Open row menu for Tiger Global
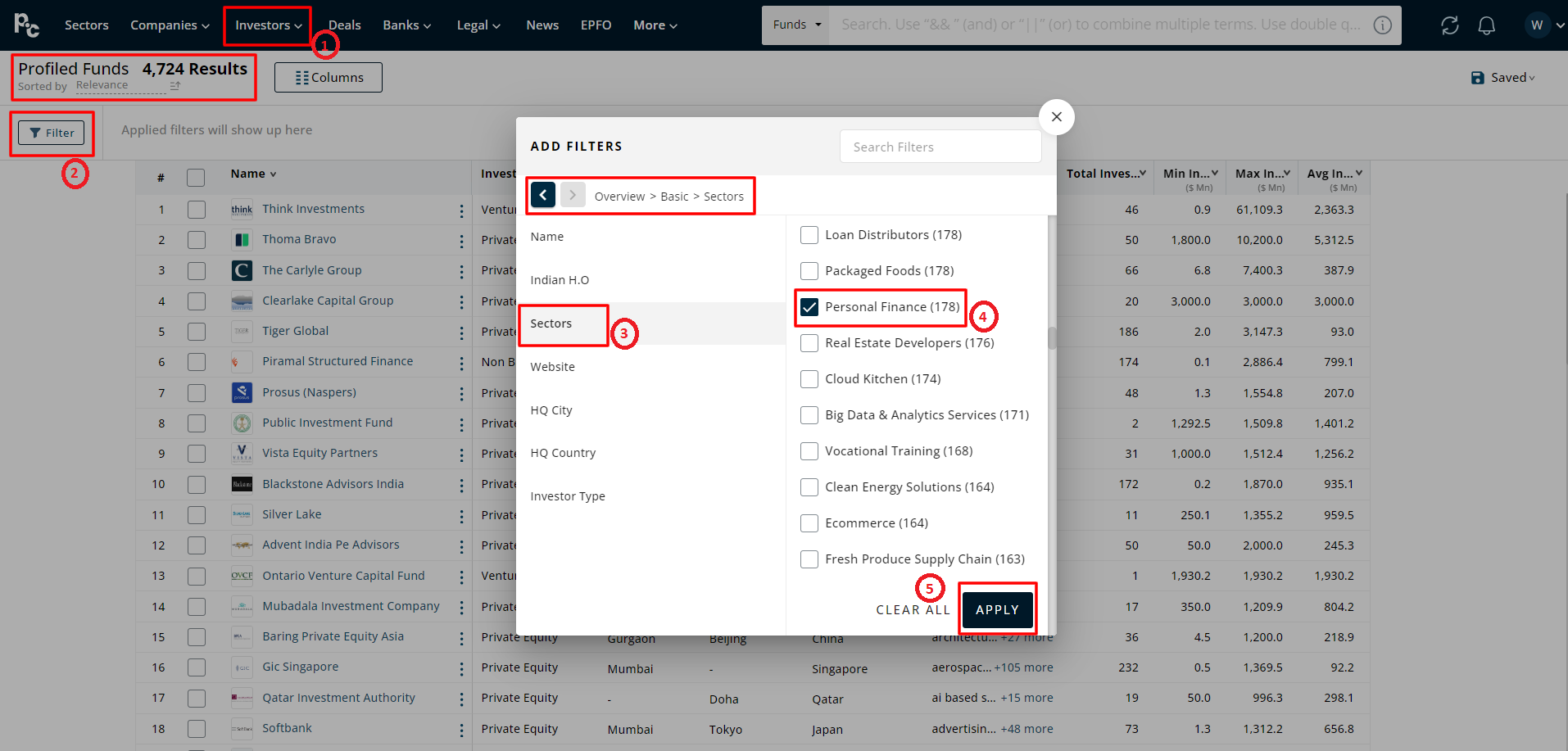 [461, 333]
